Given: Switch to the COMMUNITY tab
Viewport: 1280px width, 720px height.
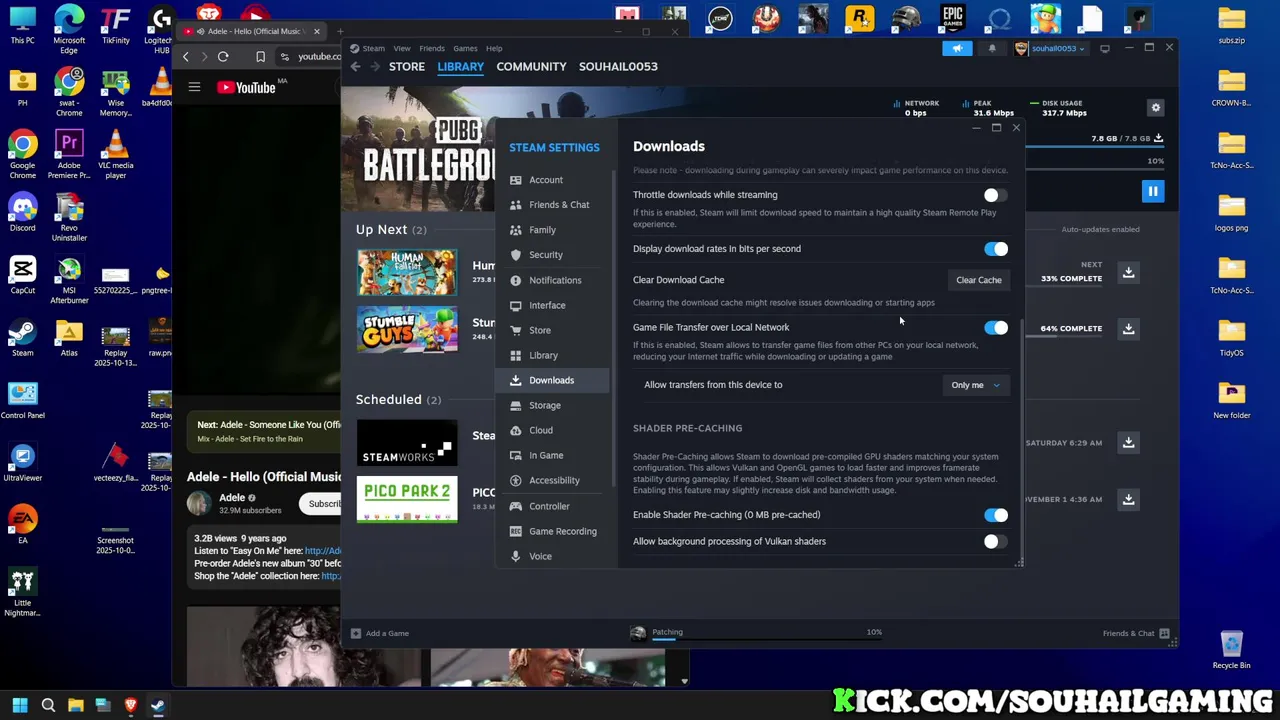Looking at the screenshot, I should tap(531, 66).
